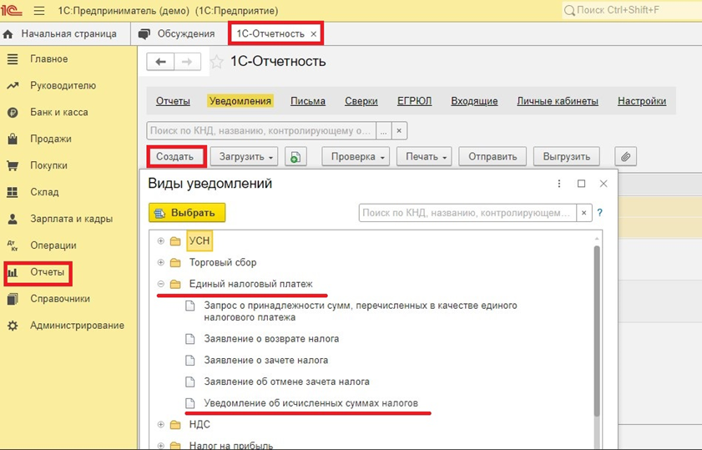Open the main hamburger menu
Image resolution: width=702 pixels, height=450 pixels.
[x=39, y=10]
